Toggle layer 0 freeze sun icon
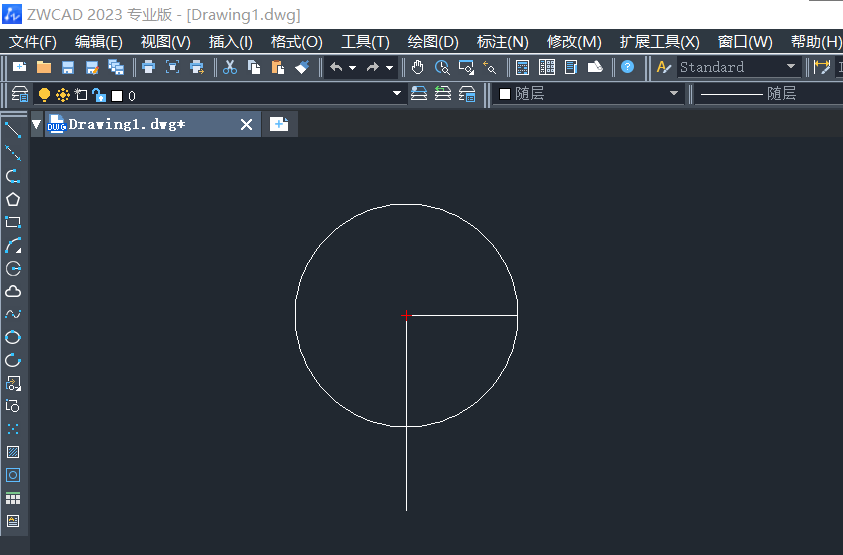The image size is (843, 555). [63, 95]
